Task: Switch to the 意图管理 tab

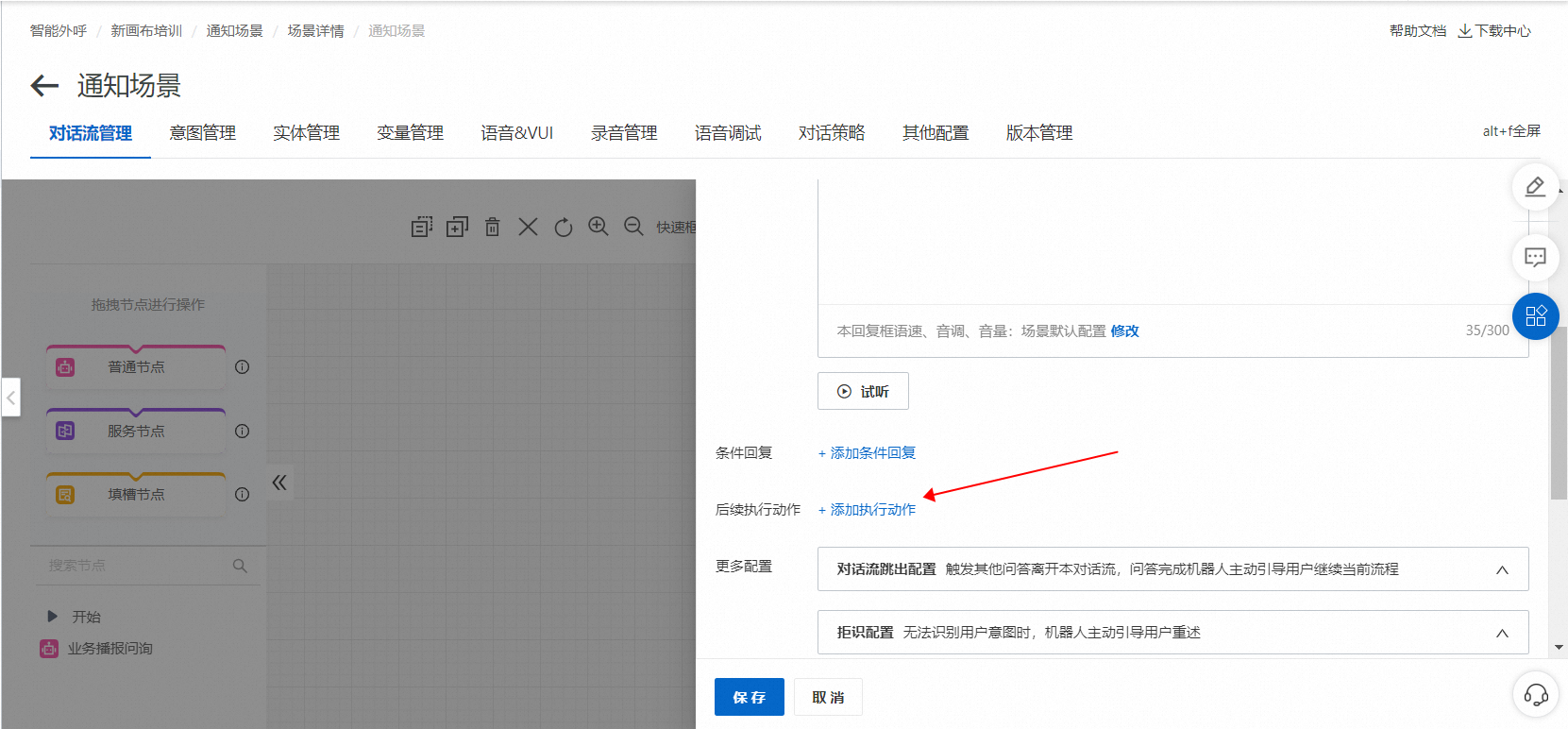Action: pyautogui.click(x=202, y=133)
